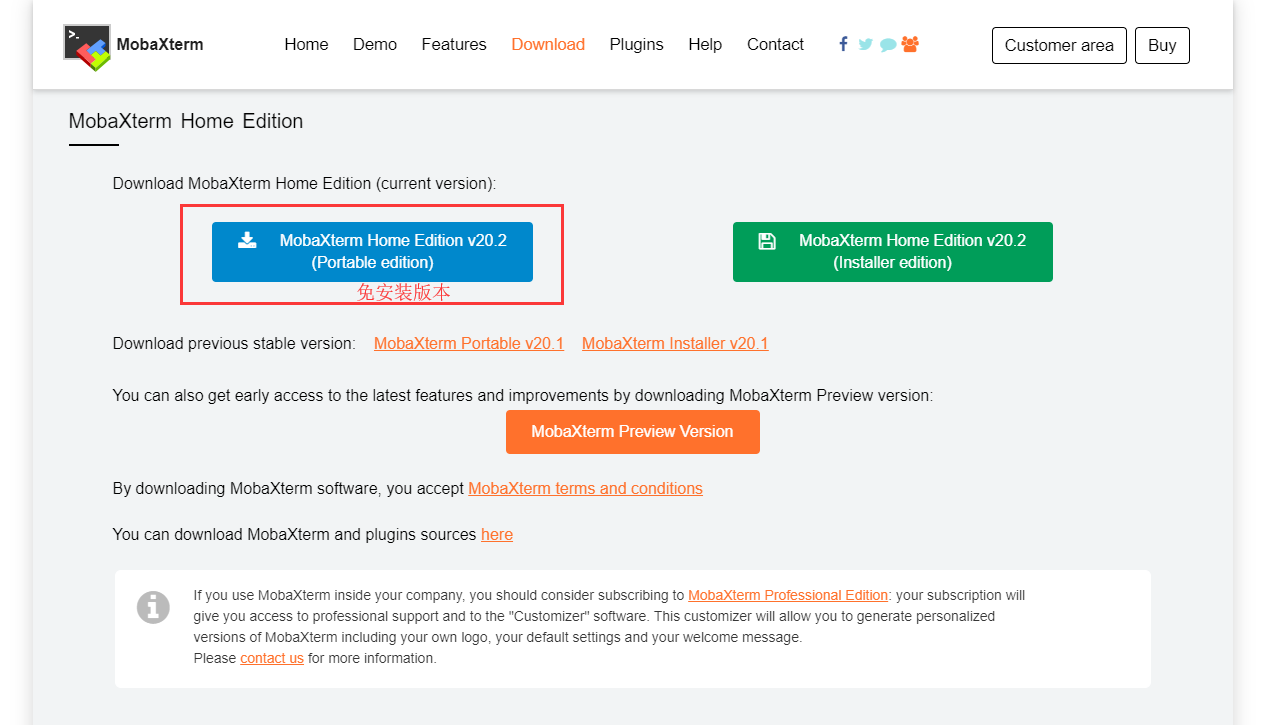Open the Plugins page
Image resolution: width=1262 pixels, height=725 pixels.
[637, 44]
